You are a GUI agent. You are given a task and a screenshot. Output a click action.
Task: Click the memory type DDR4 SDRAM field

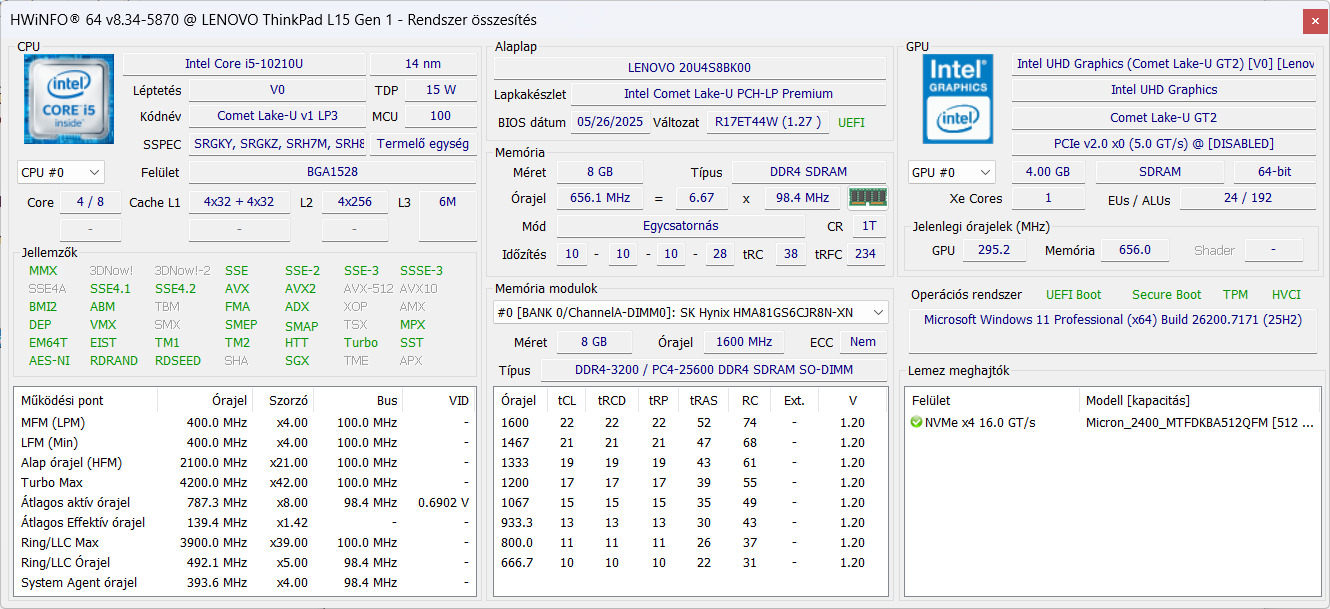[809, 172]
